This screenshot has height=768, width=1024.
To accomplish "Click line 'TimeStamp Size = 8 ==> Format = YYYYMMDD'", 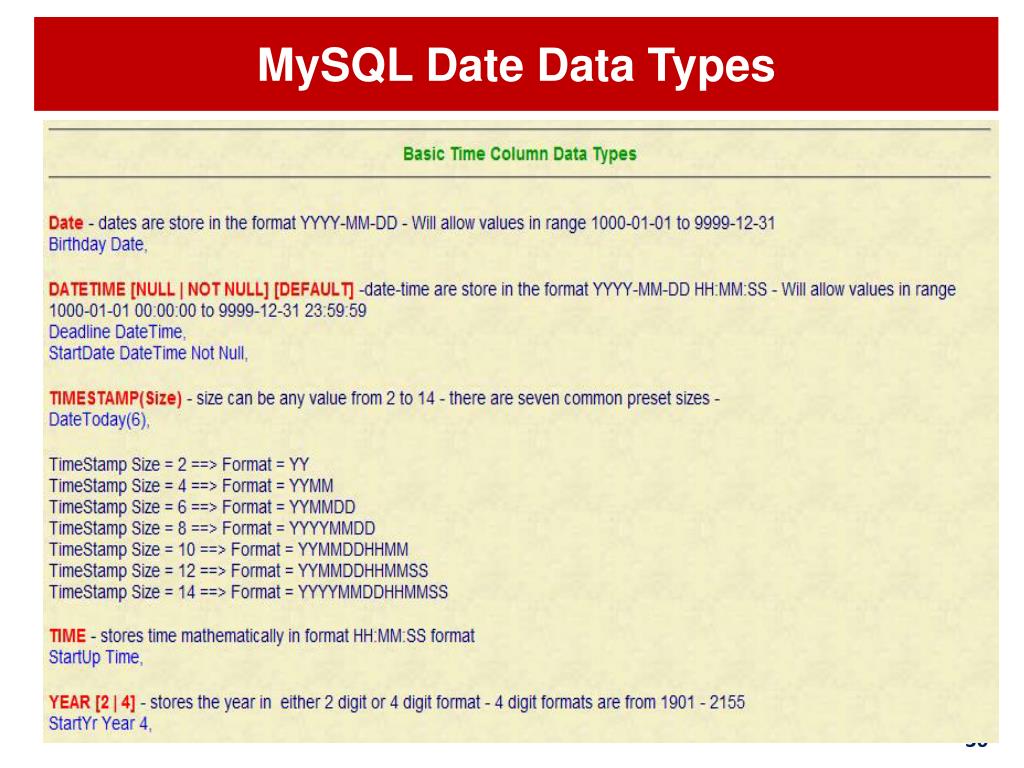I will (x=212, y=528).
